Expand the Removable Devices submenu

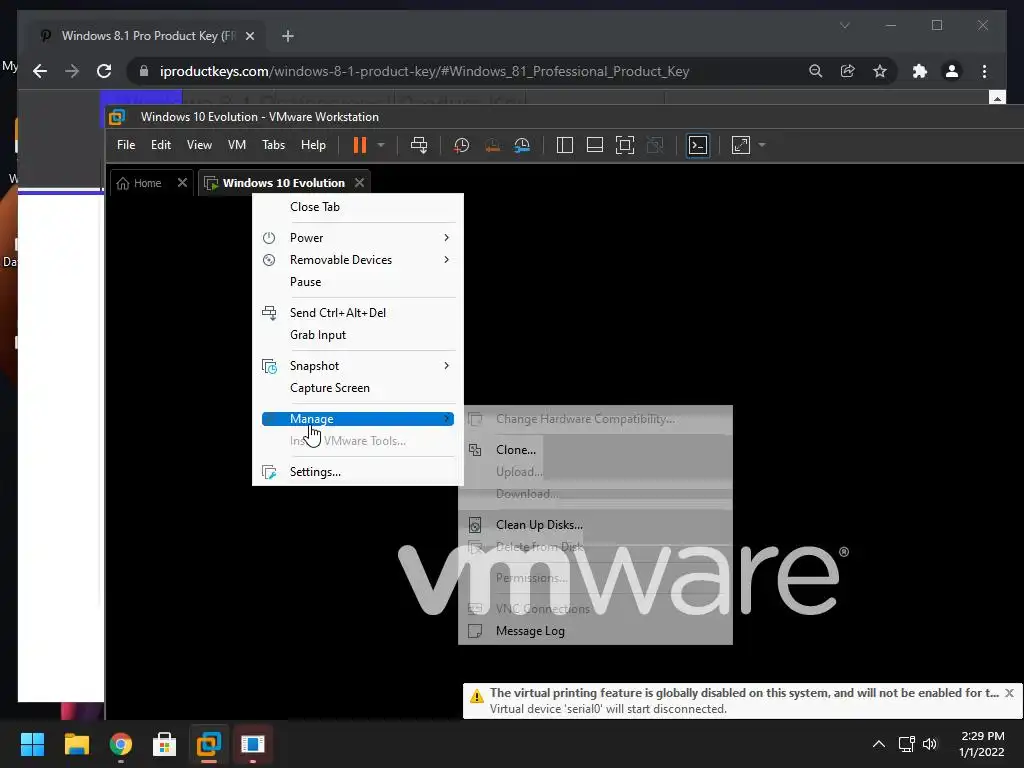pyautogui.click(x=358, y=260)
